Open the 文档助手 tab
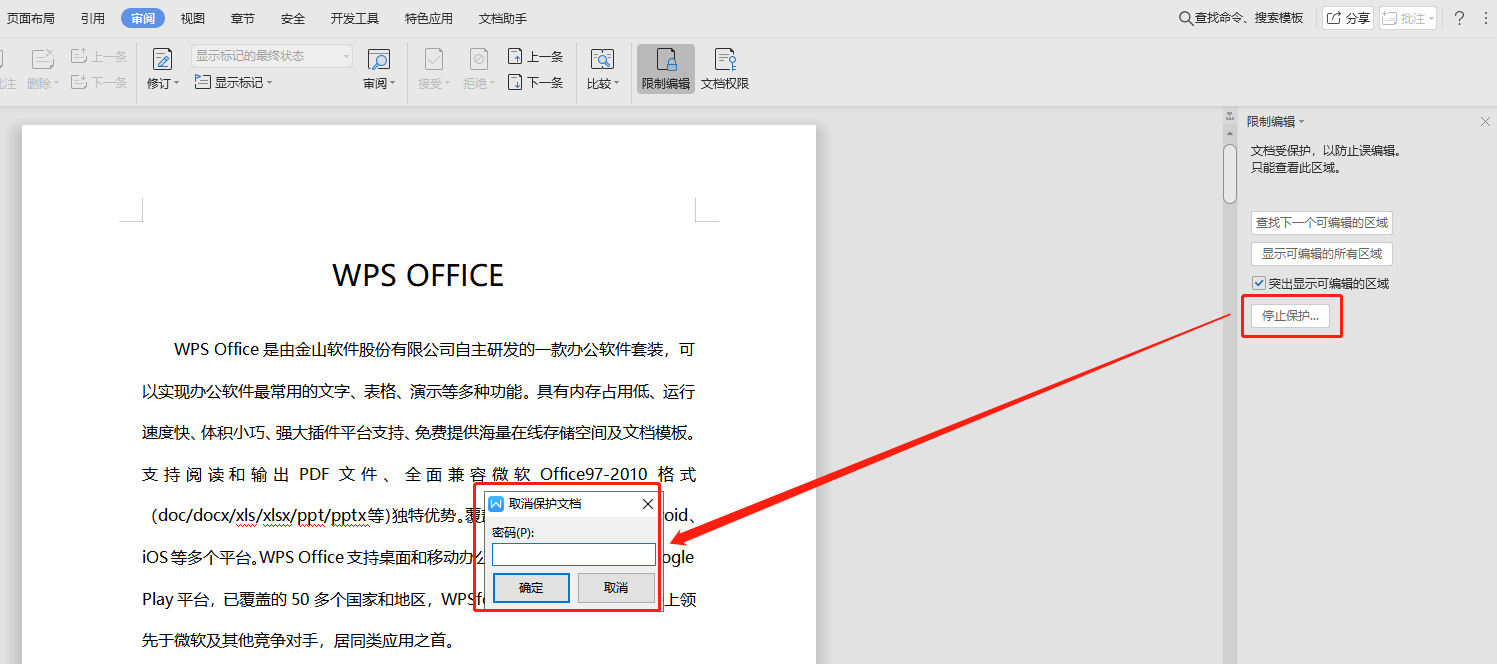The width and height of the screenshot is (1497, 664). [x=503, y=18]
